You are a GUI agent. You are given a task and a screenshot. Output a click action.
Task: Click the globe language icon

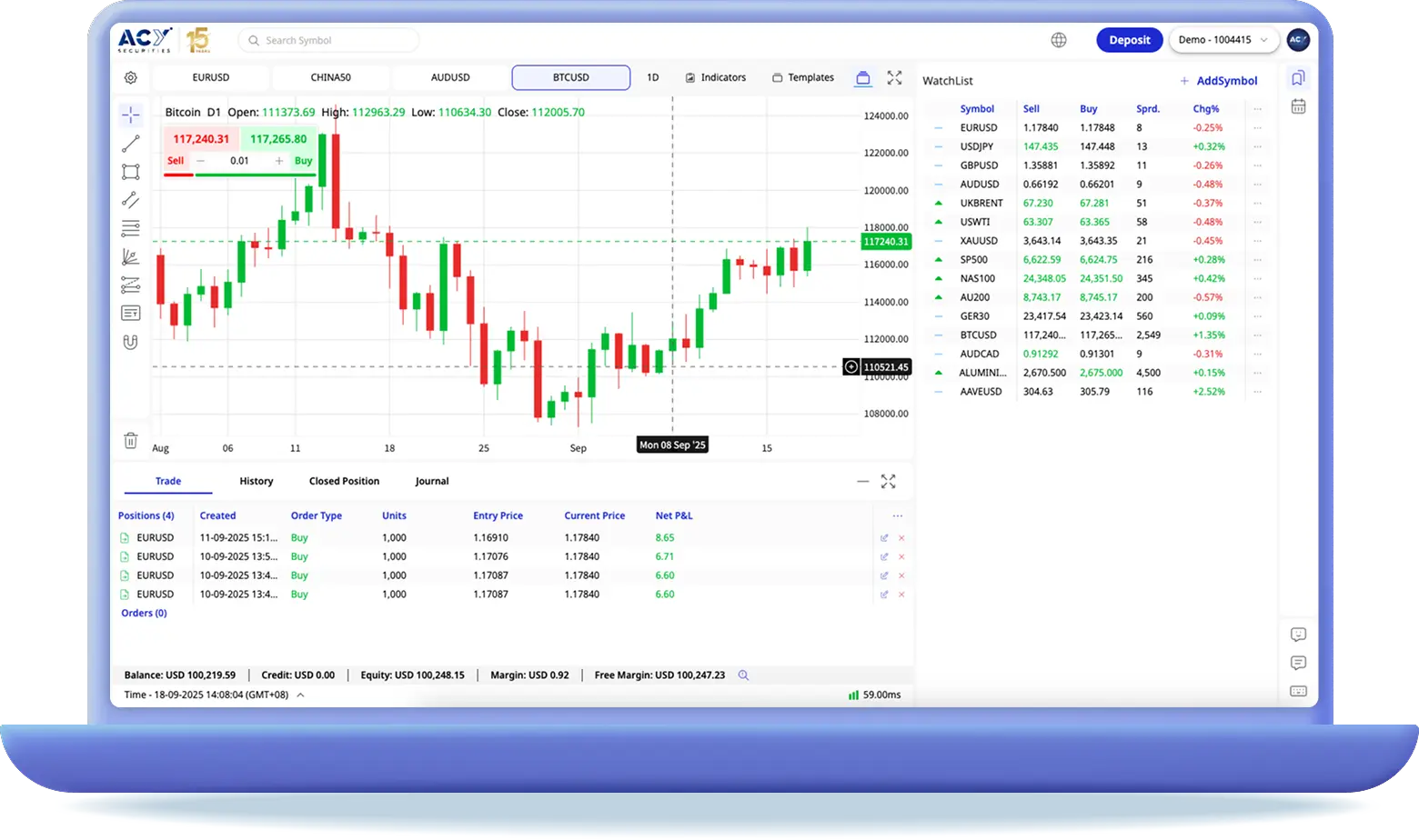1059,40
